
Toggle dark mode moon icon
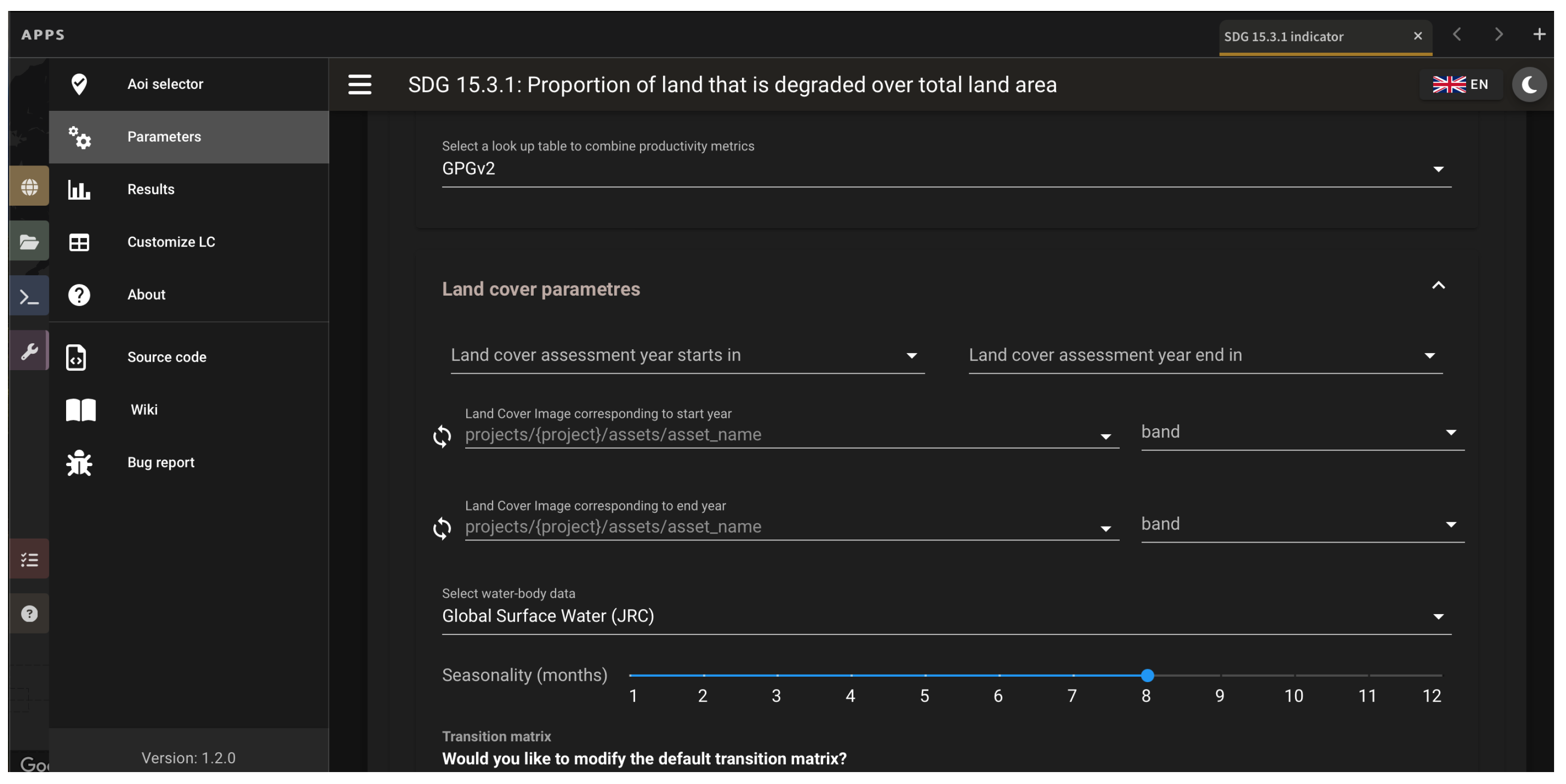(1528, 84)
